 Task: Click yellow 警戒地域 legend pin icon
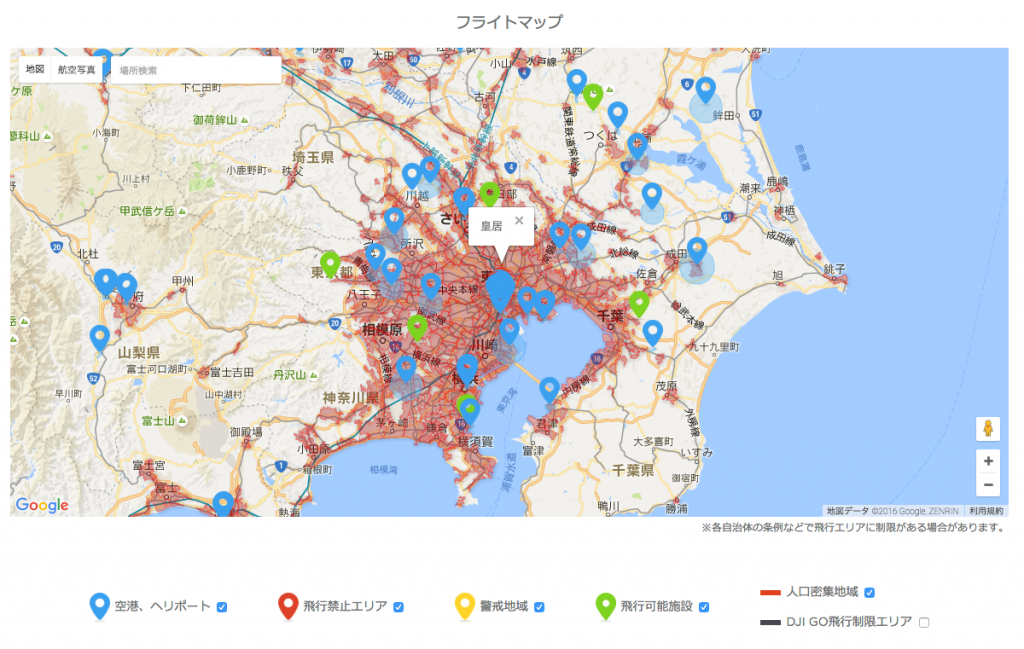[x=464, y=607]
